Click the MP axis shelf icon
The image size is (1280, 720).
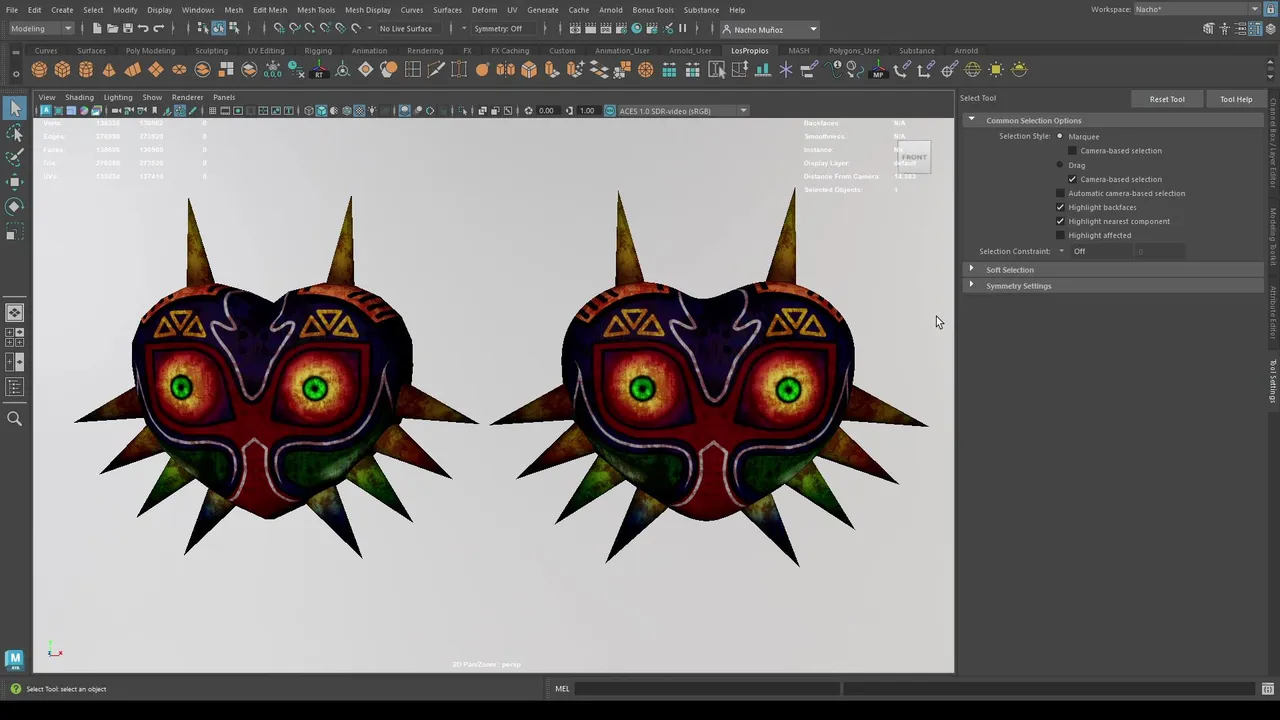pyautogui.click(x=878, y=70)
